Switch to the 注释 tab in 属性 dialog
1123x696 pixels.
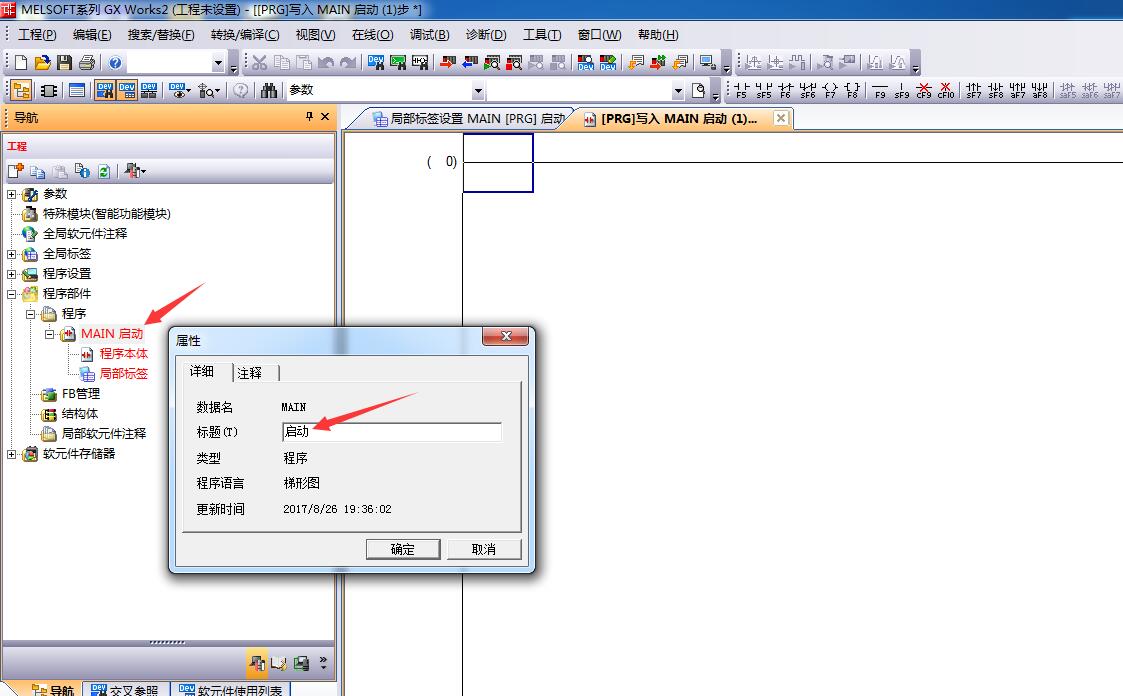(x=250, y=373)
